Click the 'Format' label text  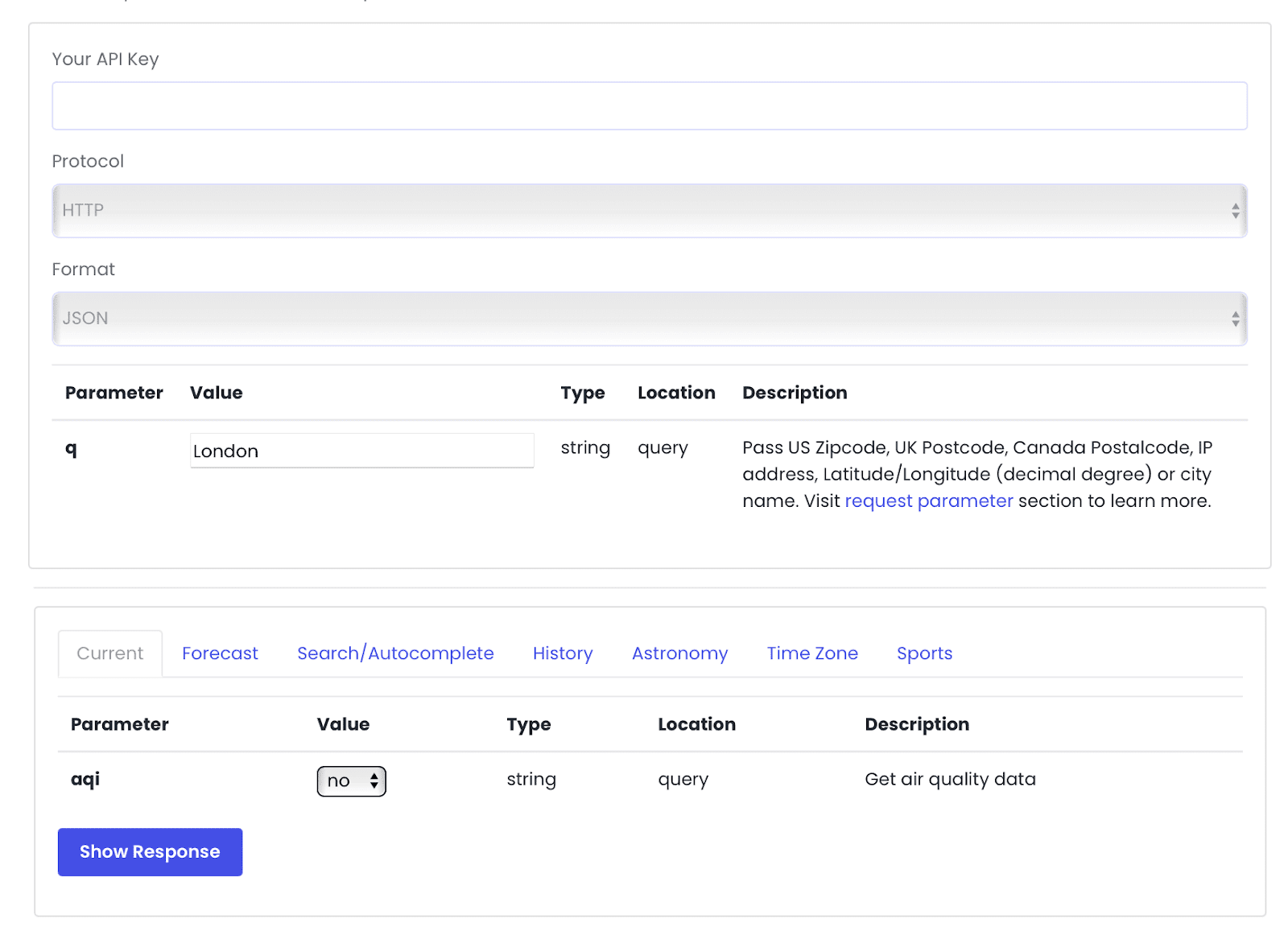(84, 270)
